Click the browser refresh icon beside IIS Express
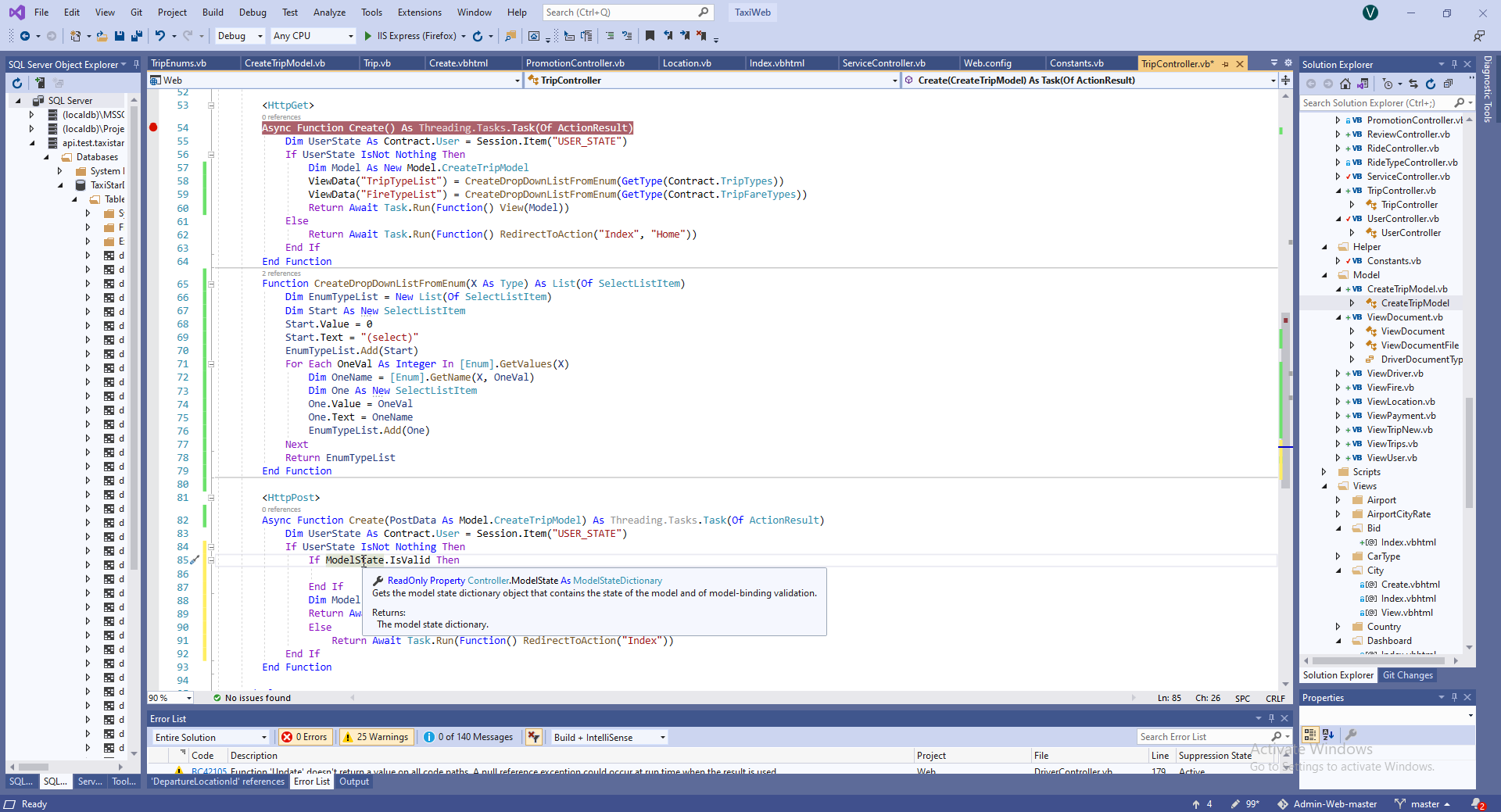This screenshot has width=1501, height=812. pyautogui.click(x=478, y=36)
